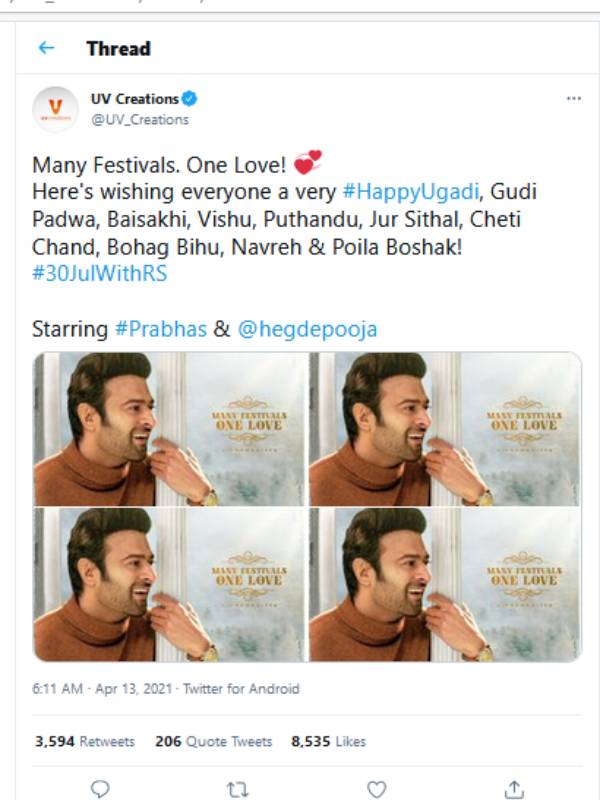
Task: Click the UV Creations display name
Action: [134, 99]
